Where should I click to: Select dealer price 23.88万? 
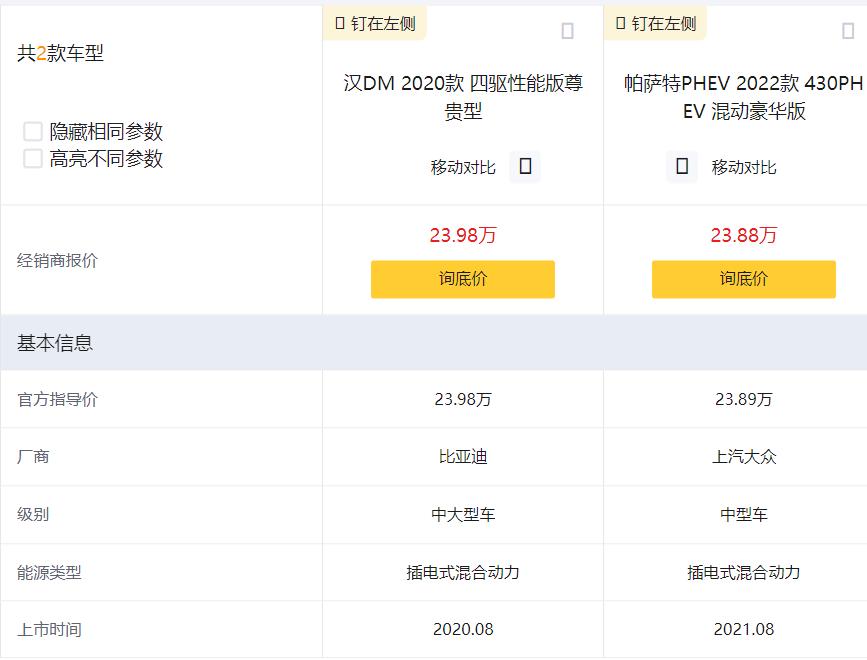(x=744, y=235)
